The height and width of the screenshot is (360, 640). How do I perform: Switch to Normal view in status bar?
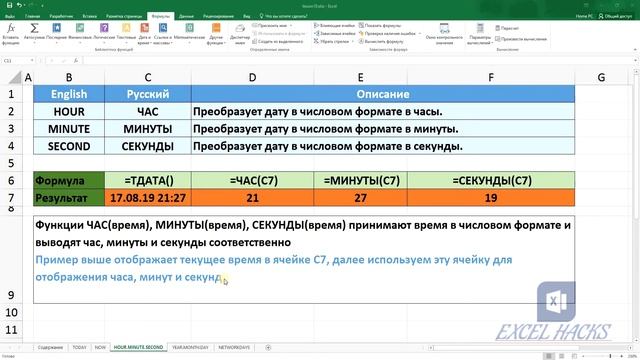click(x=549, y=356)
